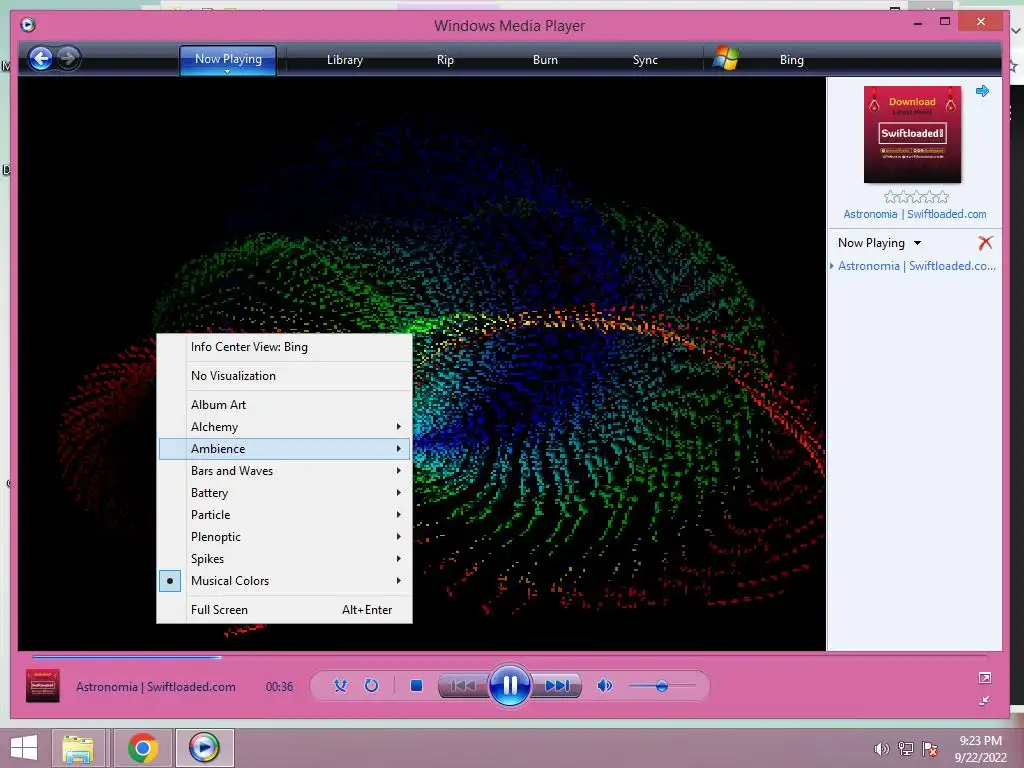The width and height of the screenshot is (1024, 768).
Task: Open File Explorer from taskbar
Action: tap(78, 748)
